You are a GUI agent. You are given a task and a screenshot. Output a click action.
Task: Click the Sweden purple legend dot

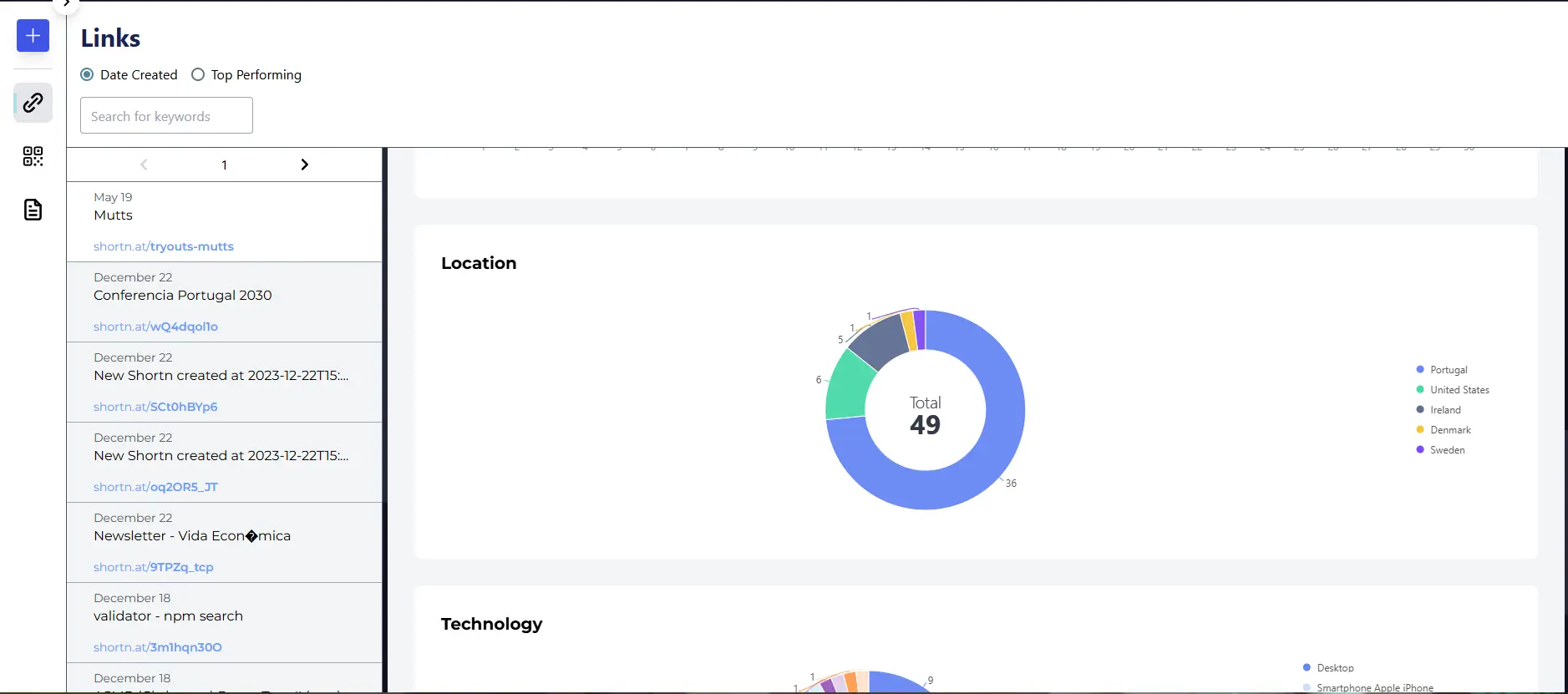point(1420,450)
